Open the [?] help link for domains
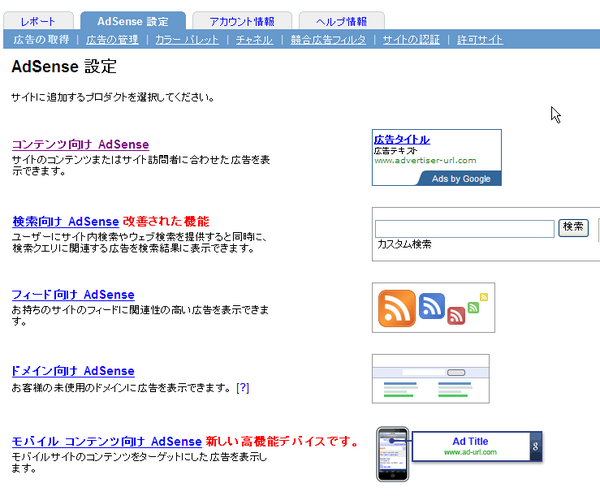600x496 pixels. 243,388
